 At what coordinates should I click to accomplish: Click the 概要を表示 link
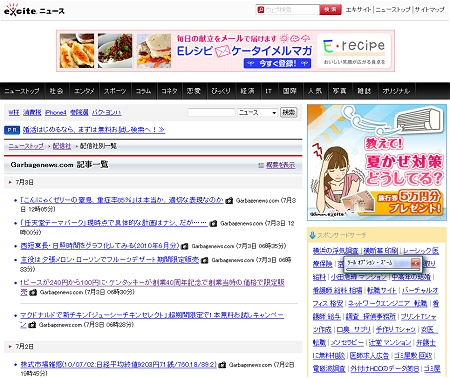[281, 165]
